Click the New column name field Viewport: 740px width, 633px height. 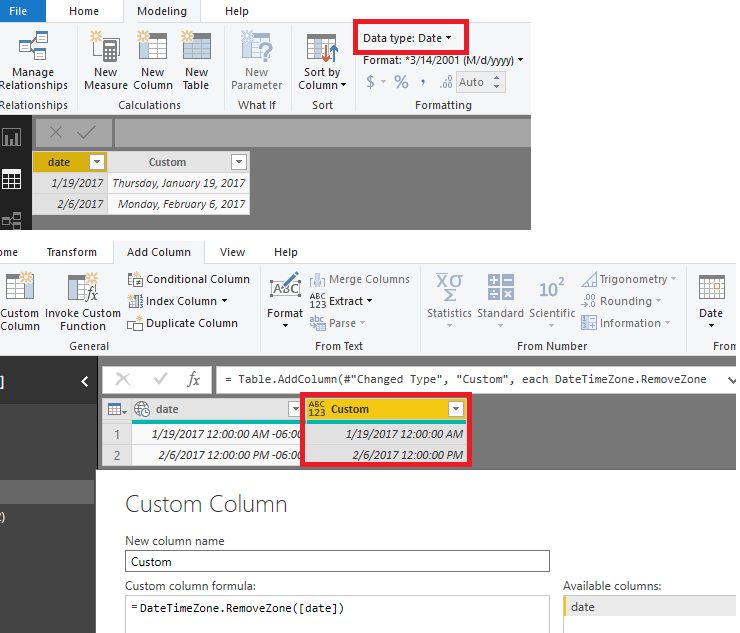point(337,561)
